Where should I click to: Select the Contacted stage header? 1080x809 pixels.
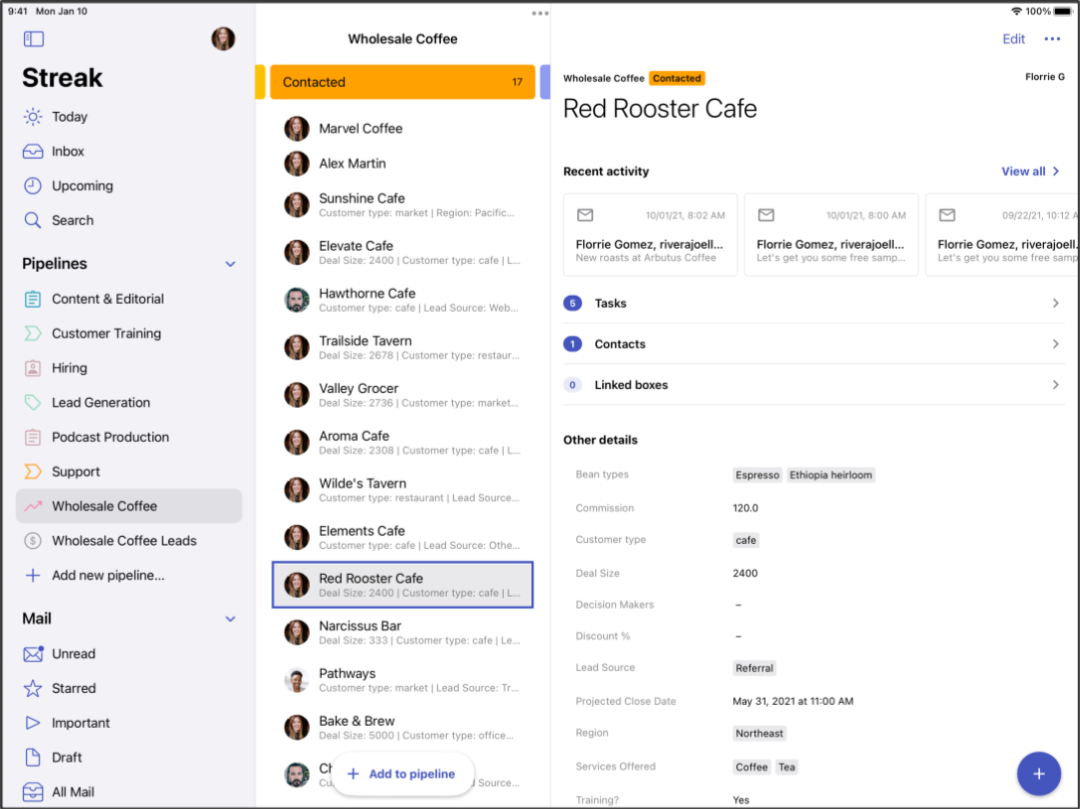tap(402, 82)
